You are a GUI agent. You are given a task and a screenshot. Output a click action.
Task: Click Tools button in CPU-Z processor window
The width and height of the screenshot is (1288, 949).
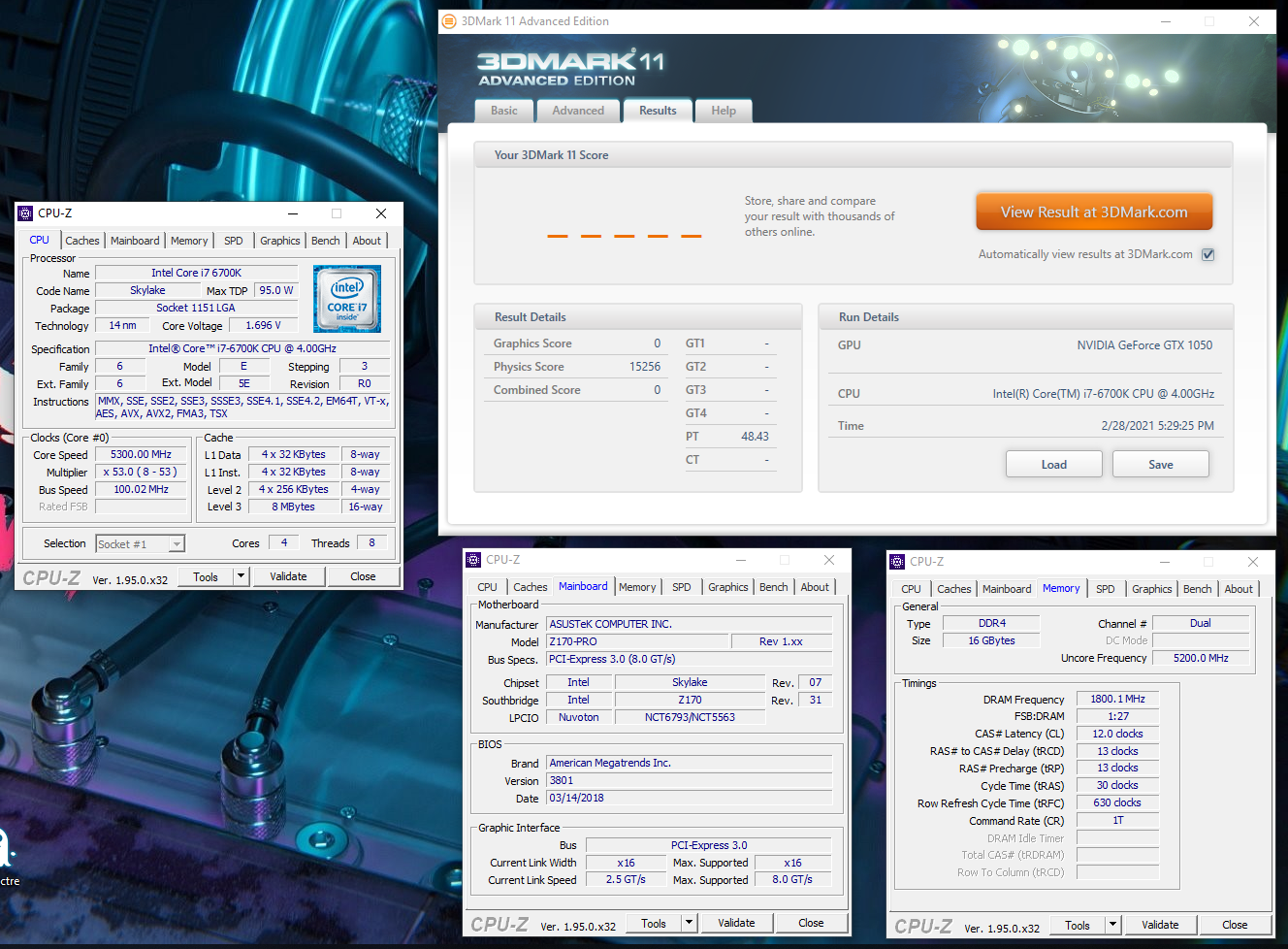[206, 576]
